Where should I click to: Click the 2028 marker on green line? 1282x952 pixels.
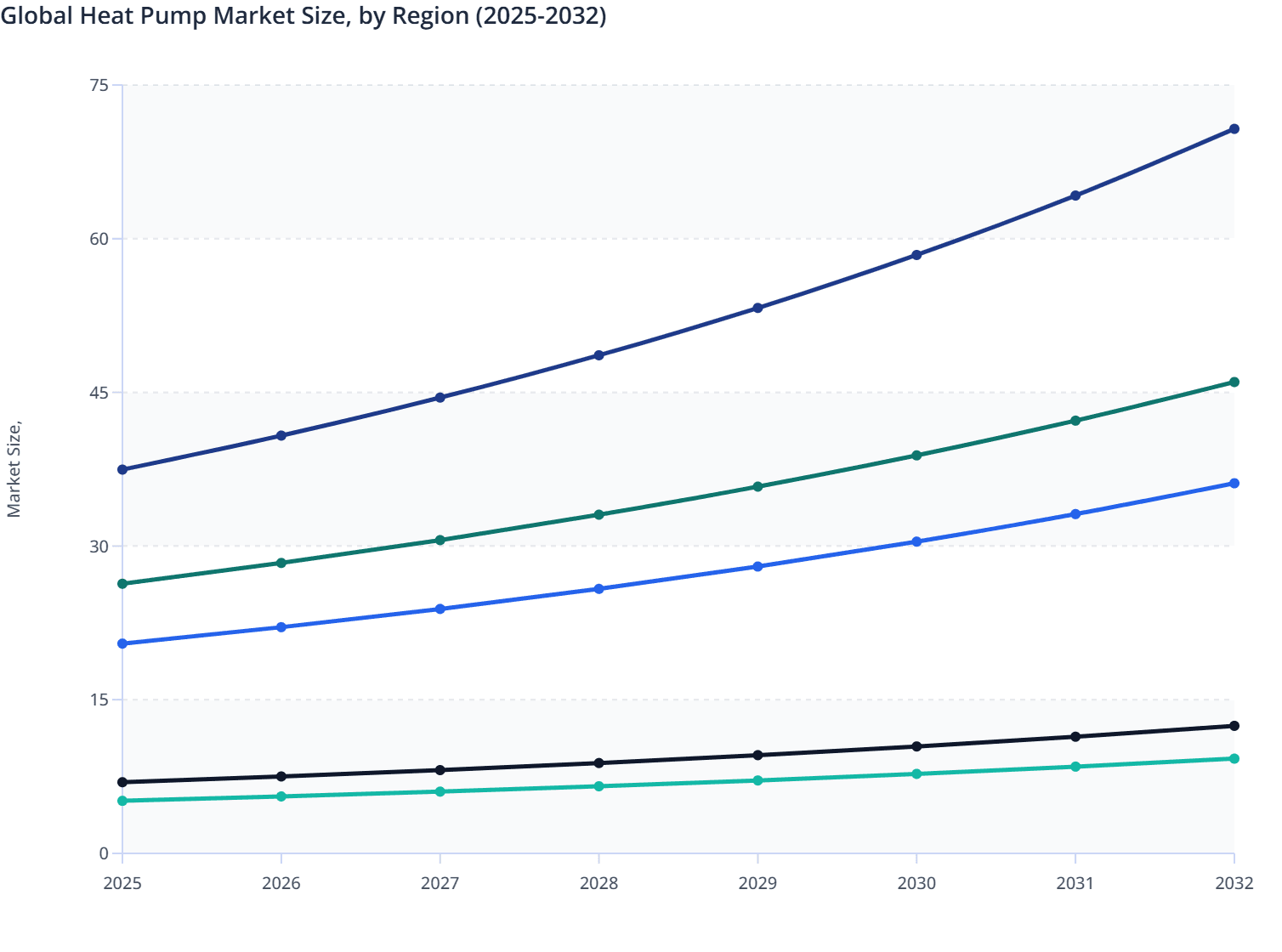(x=600, y=514)
